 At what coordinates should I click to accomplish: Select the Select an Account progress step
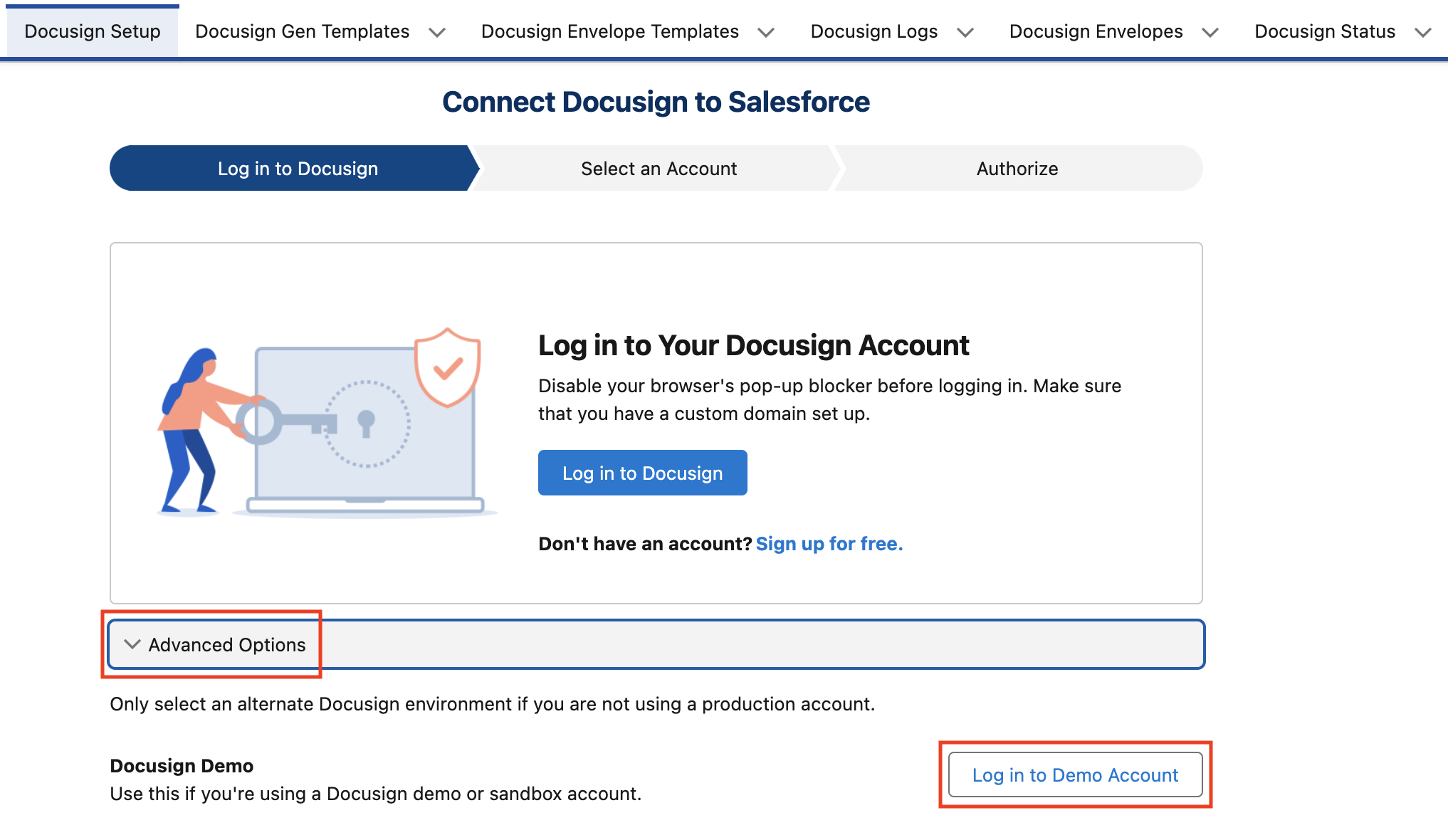658,168
